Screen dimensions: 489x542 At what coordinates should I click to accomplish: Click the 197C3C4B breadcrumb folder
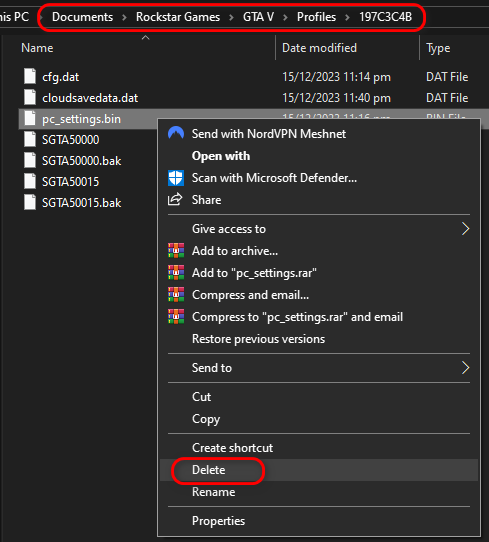385,17
